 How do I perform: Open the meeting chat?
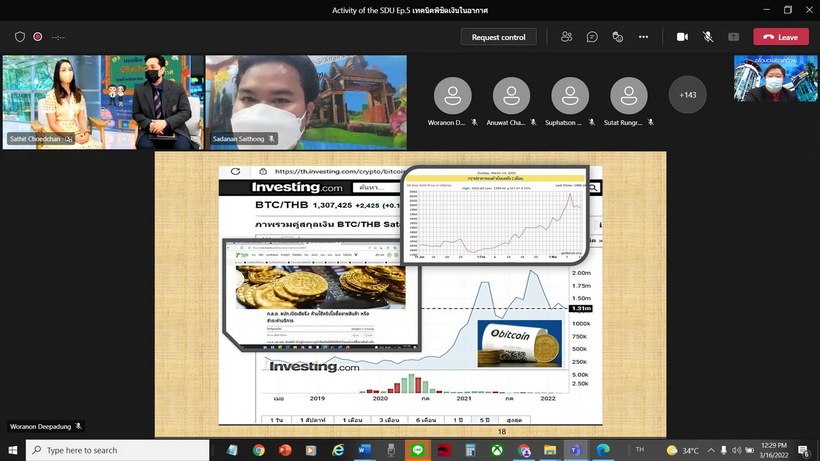[592, 37]
